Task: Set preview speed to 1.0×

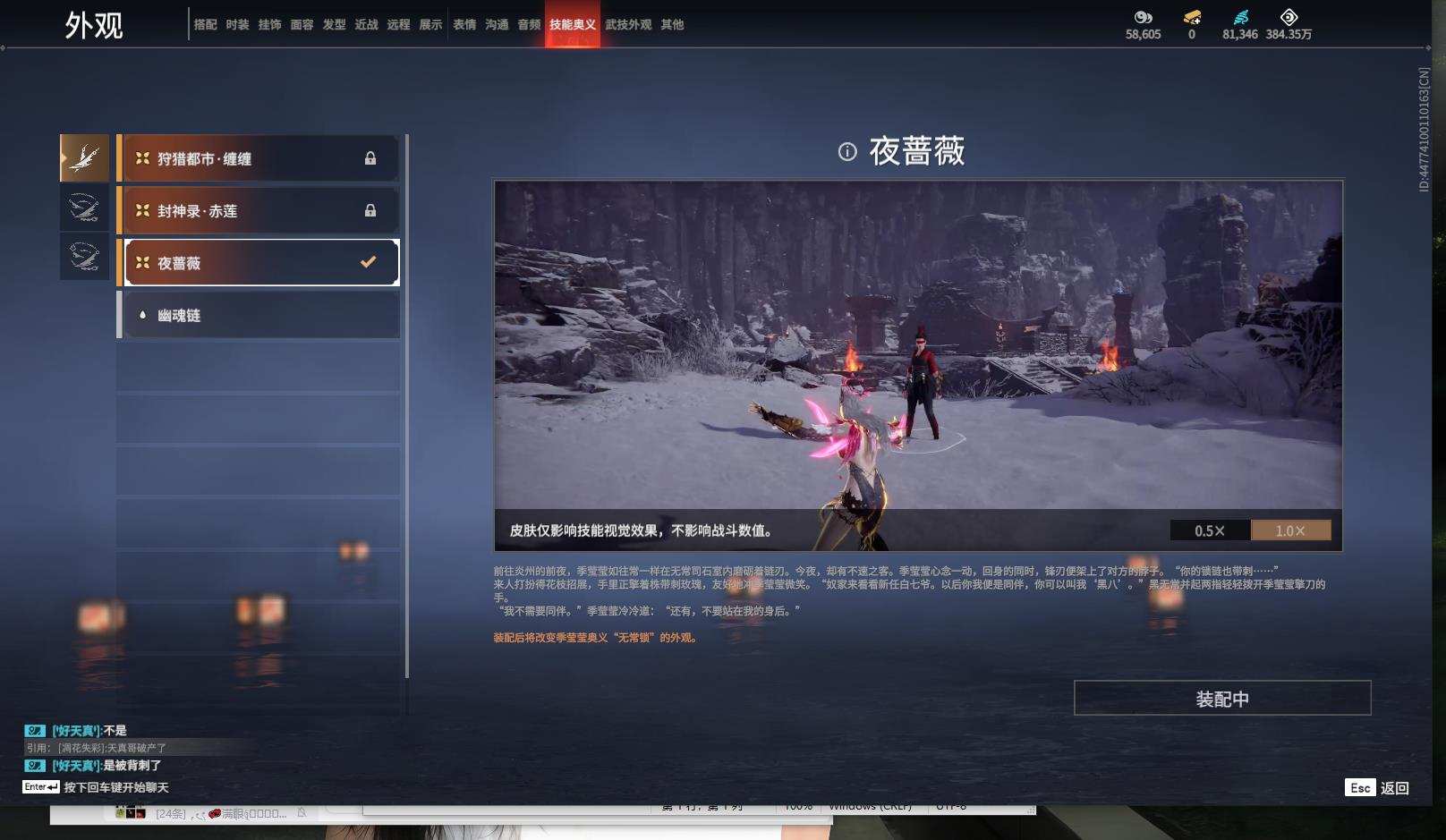Action: (1290, 530)
